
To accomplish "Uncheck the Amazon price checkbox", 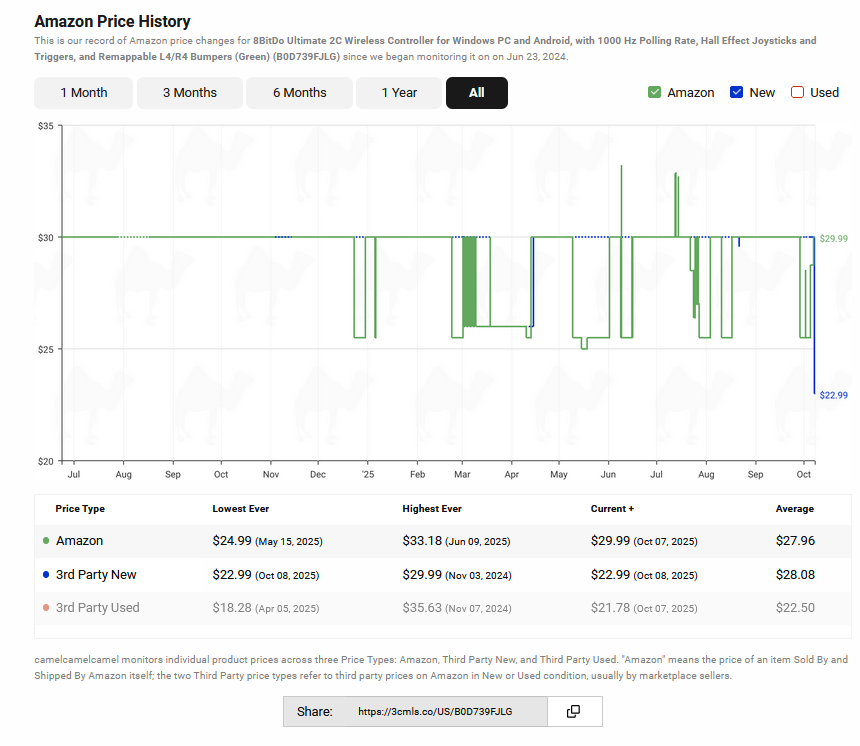I will tap(655, 92).
